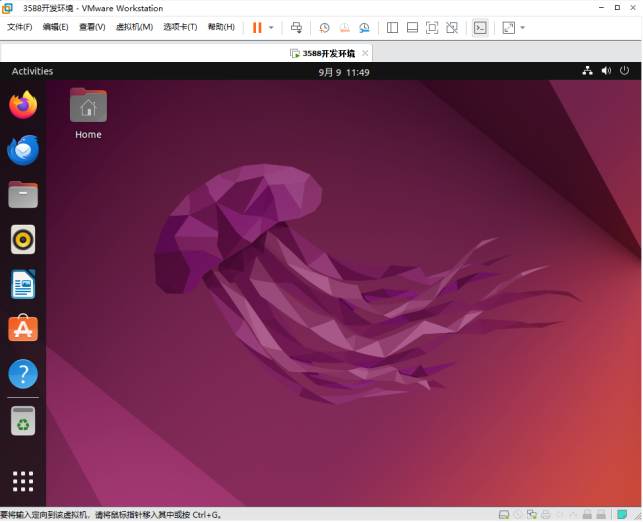
Task: Open the Help icon in dock
Action: coord(23,374)
